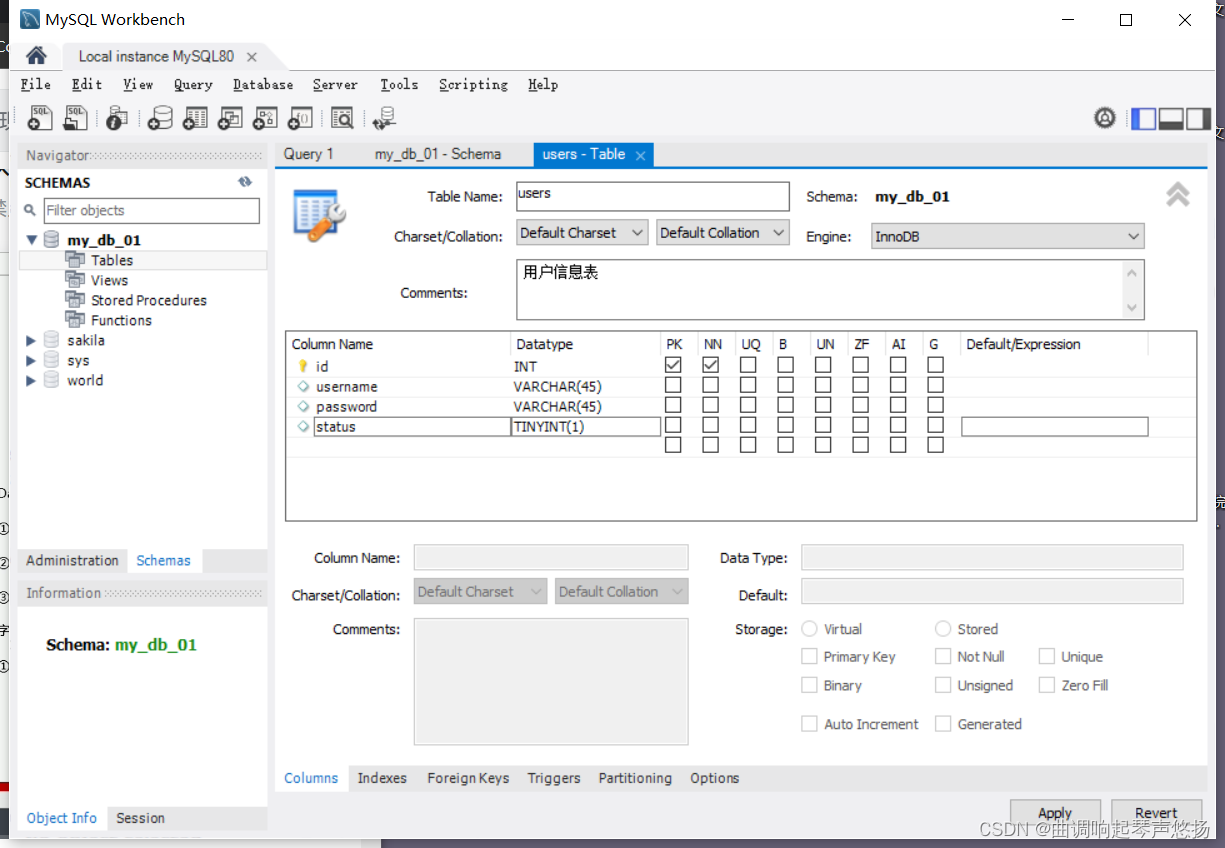This screenshot has width=1225, height=848.
Task: Create a new view toolbar icon
Action: tap(230, 118)
